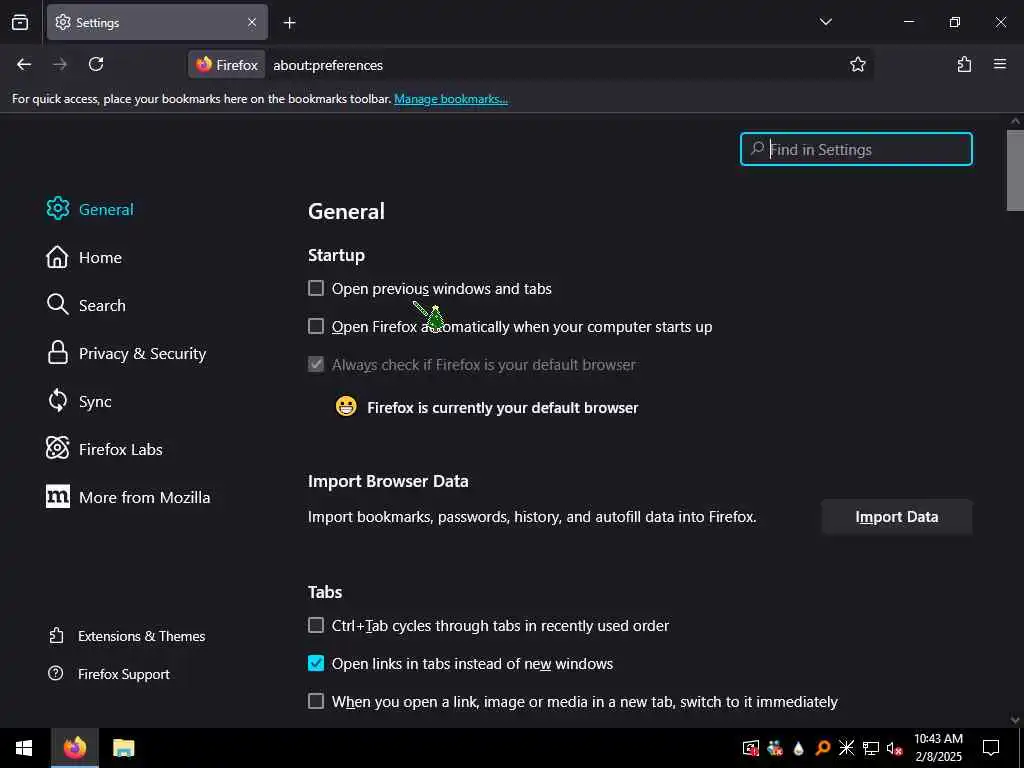The height and width of the screenshot is (768, 1024).
Task: Close the Settings tab
Action: [252, 22]
